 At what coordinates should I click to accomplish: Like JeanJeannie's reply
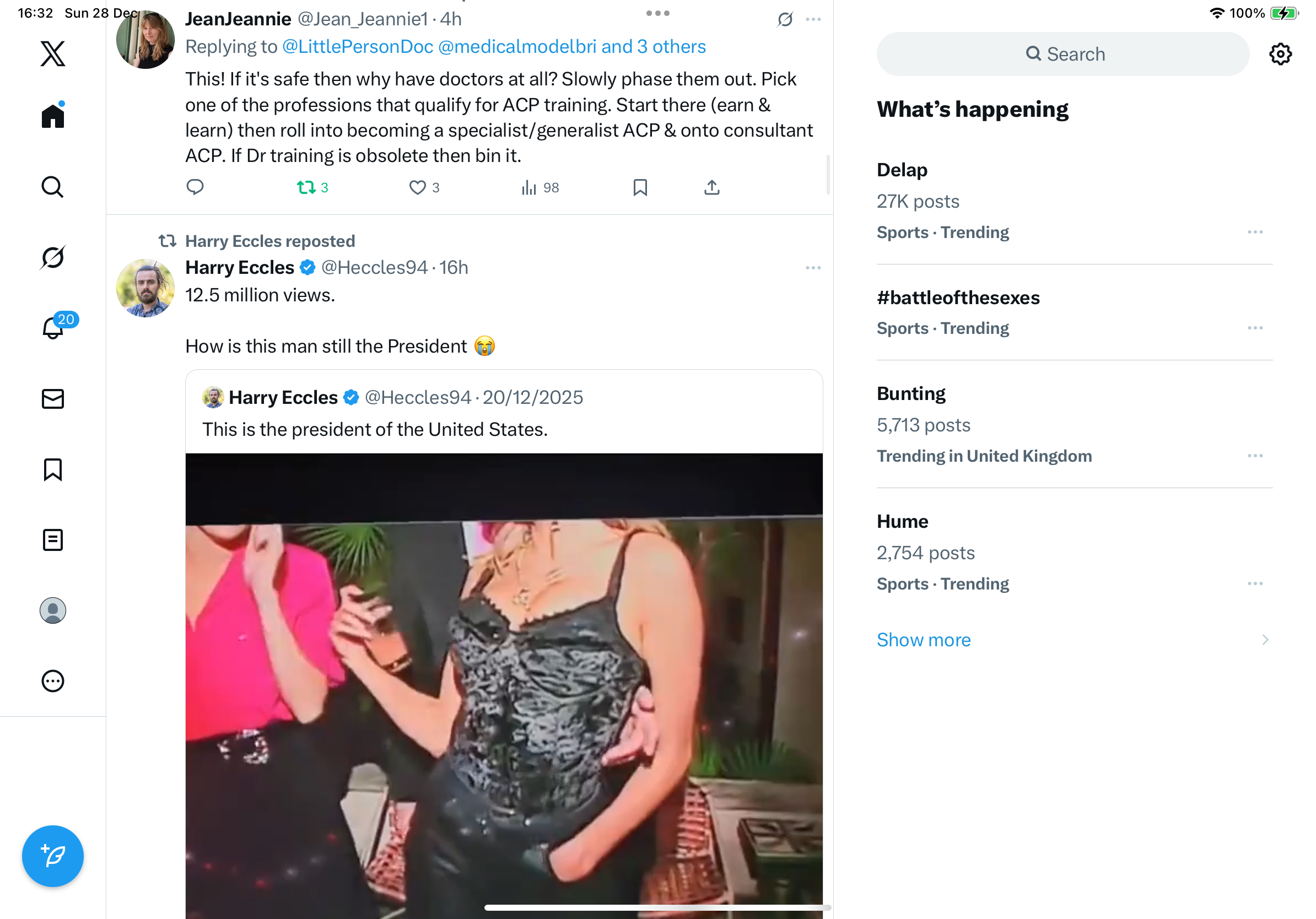[x=417, y=187]
